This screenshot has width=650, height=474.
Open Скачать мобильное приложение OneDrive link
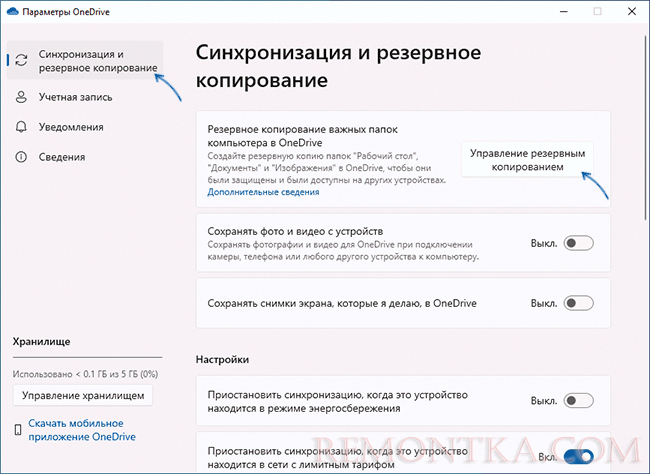pyautogui.click(x=82, y=430)
